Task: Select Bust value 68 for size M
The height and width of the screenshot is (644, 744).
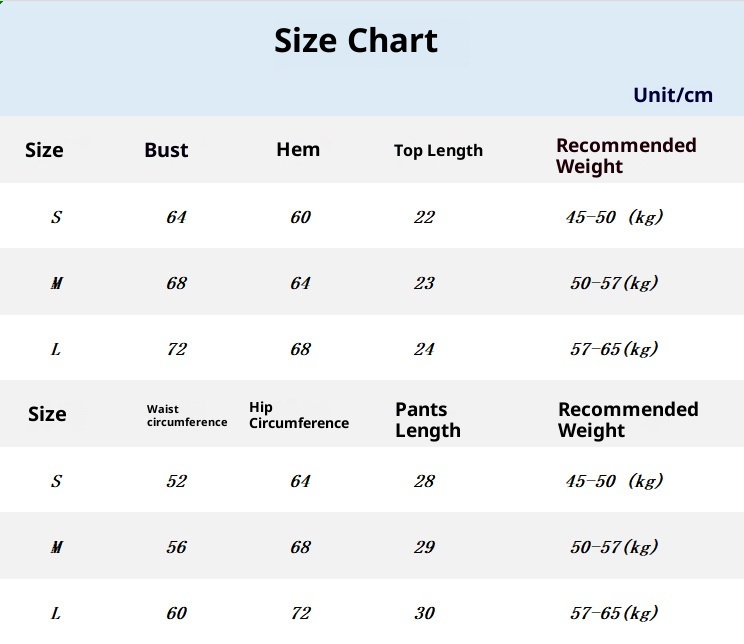Action: click(x=176, y=283)
